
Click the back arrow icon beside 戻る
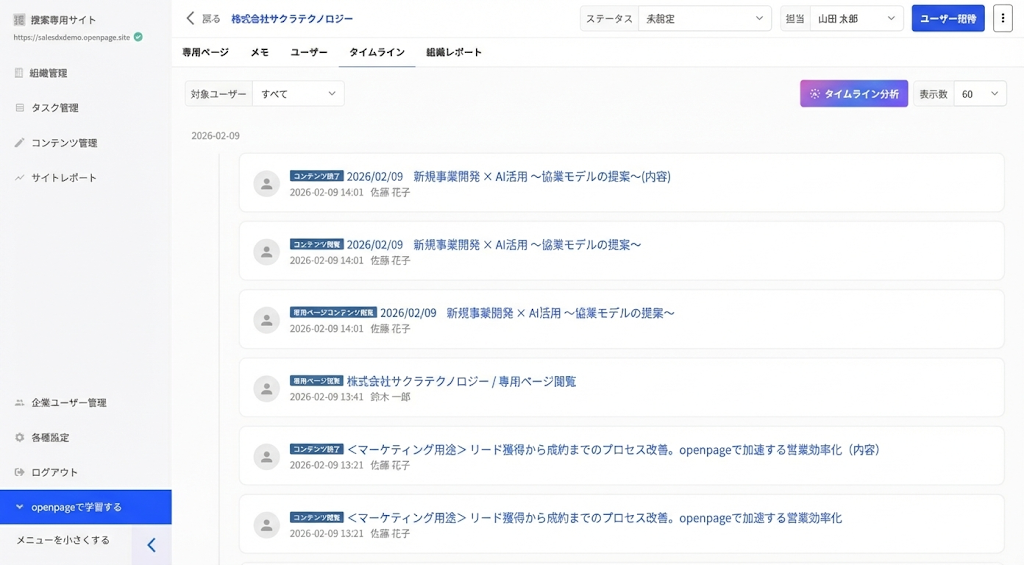190,18
